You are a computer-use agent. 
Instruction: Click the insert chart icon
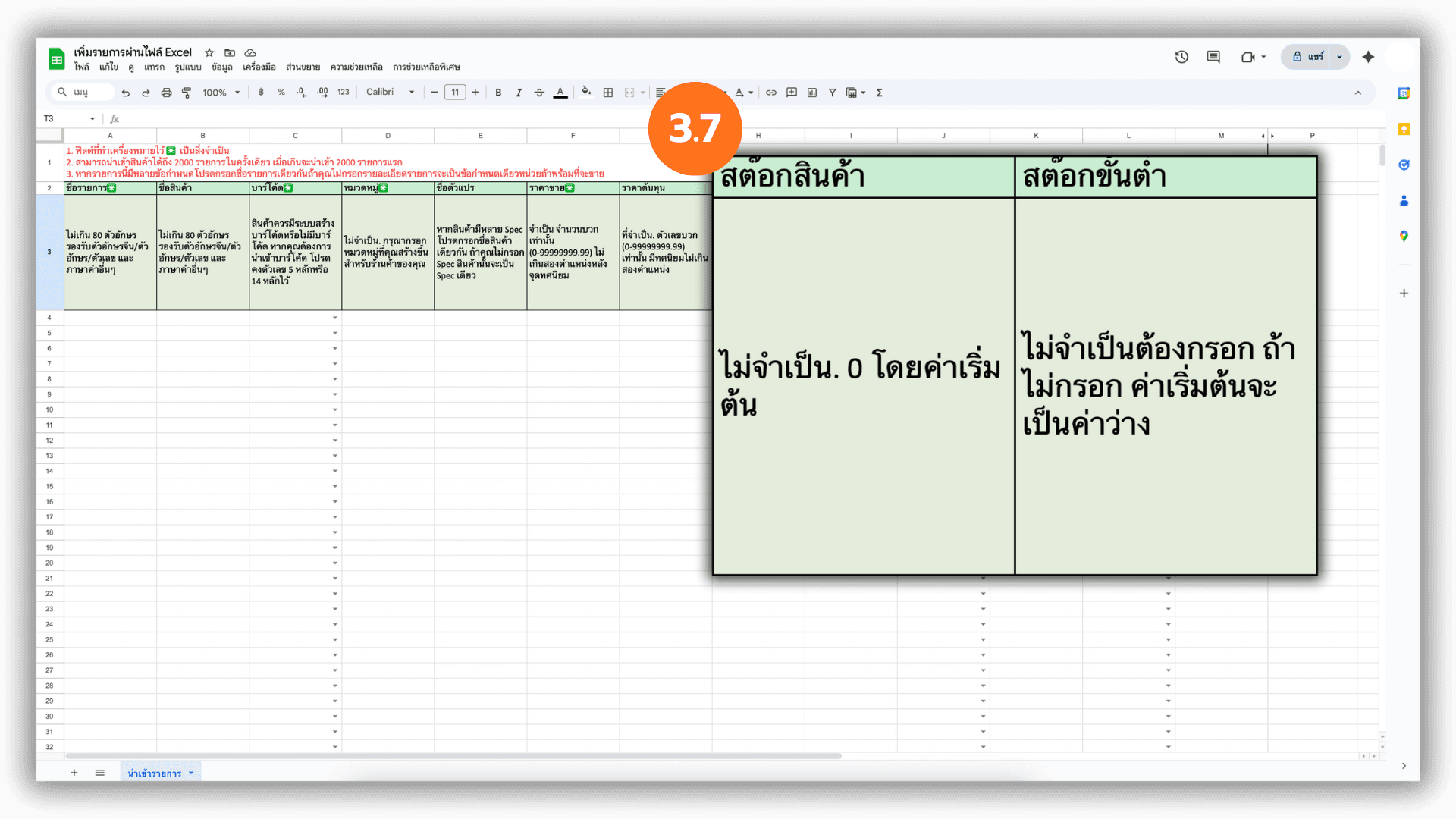coord(812,93)
